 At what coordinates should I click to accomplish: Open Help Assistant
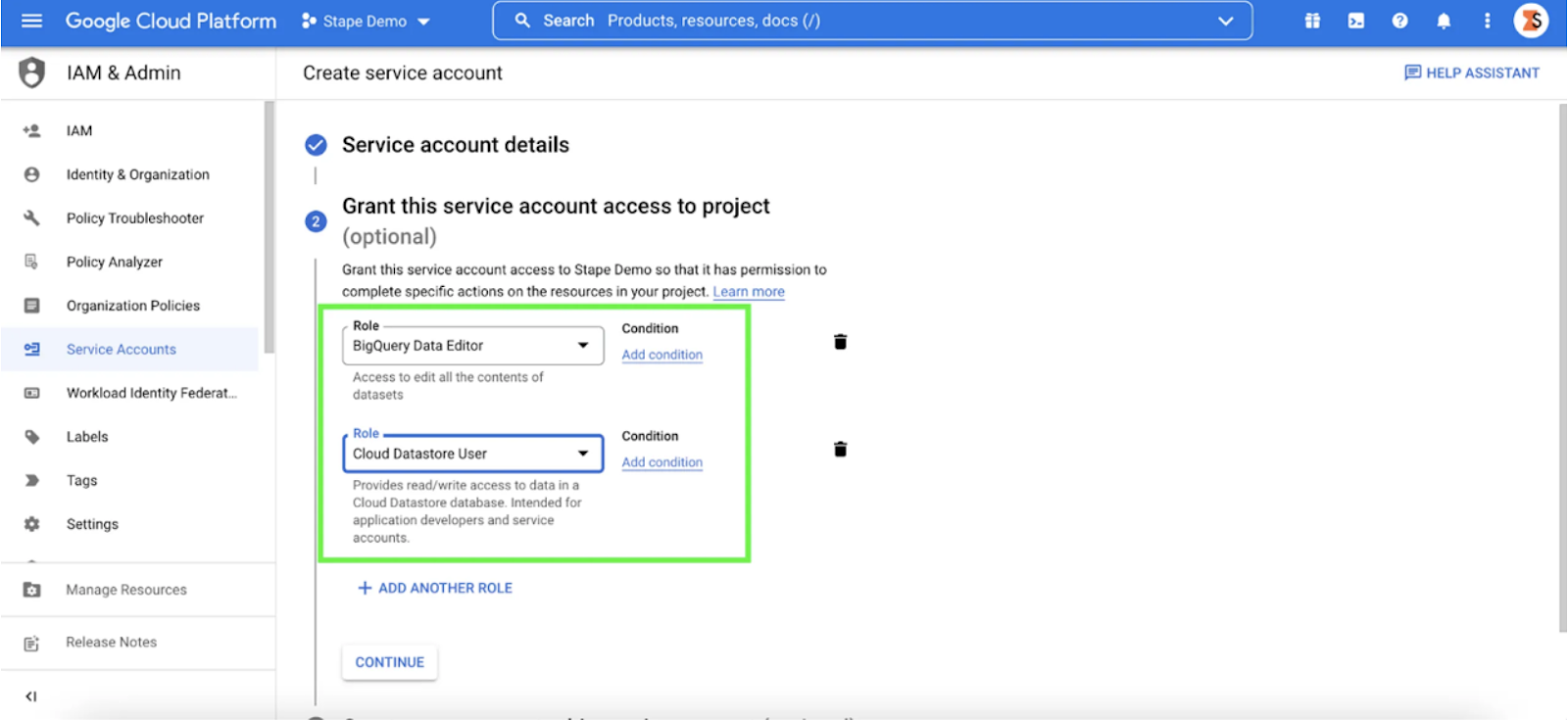click(x=1472, y=72)
